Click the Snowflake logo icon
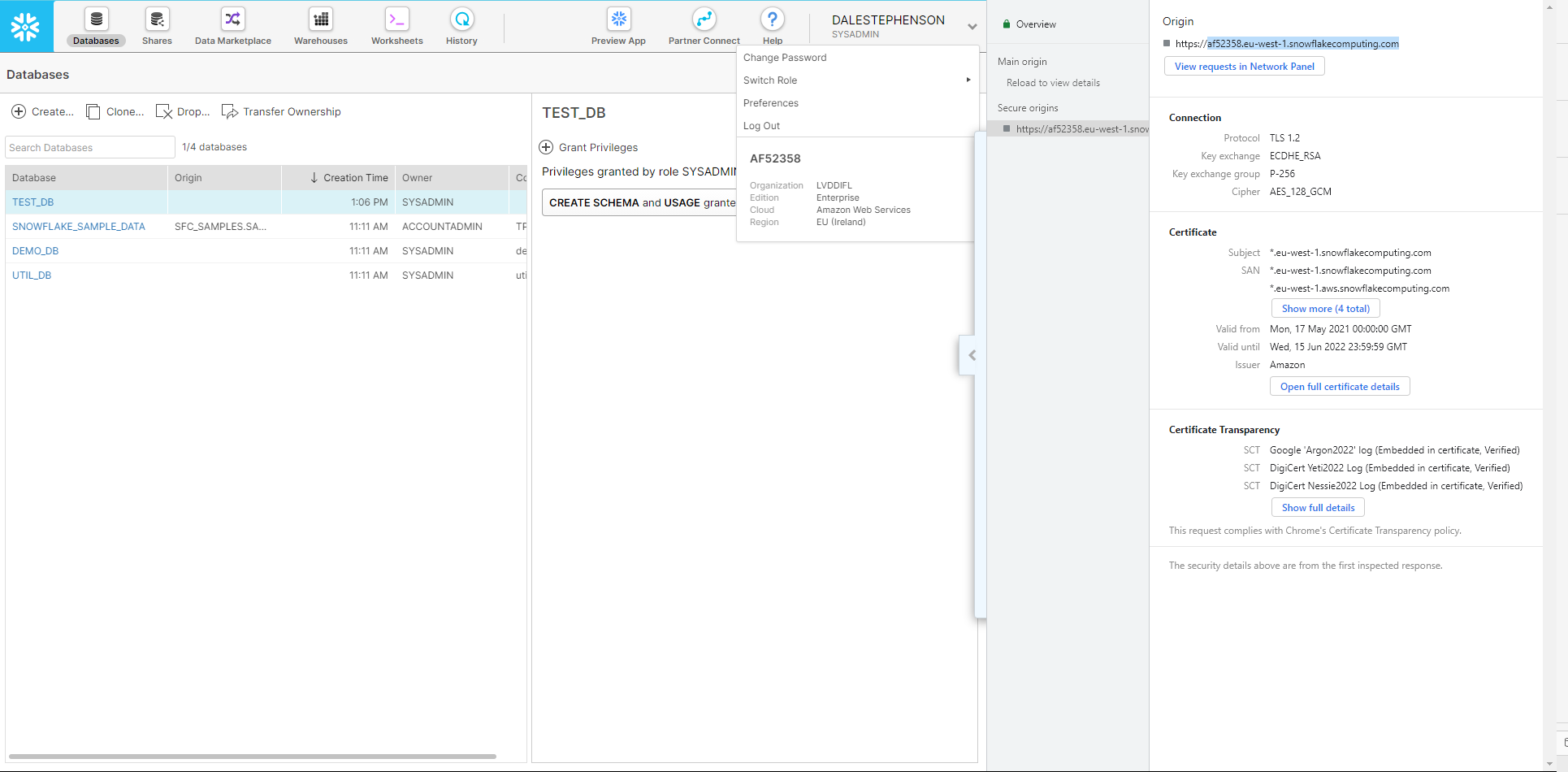Screen dimensions: 1568x772 point(26,26)
